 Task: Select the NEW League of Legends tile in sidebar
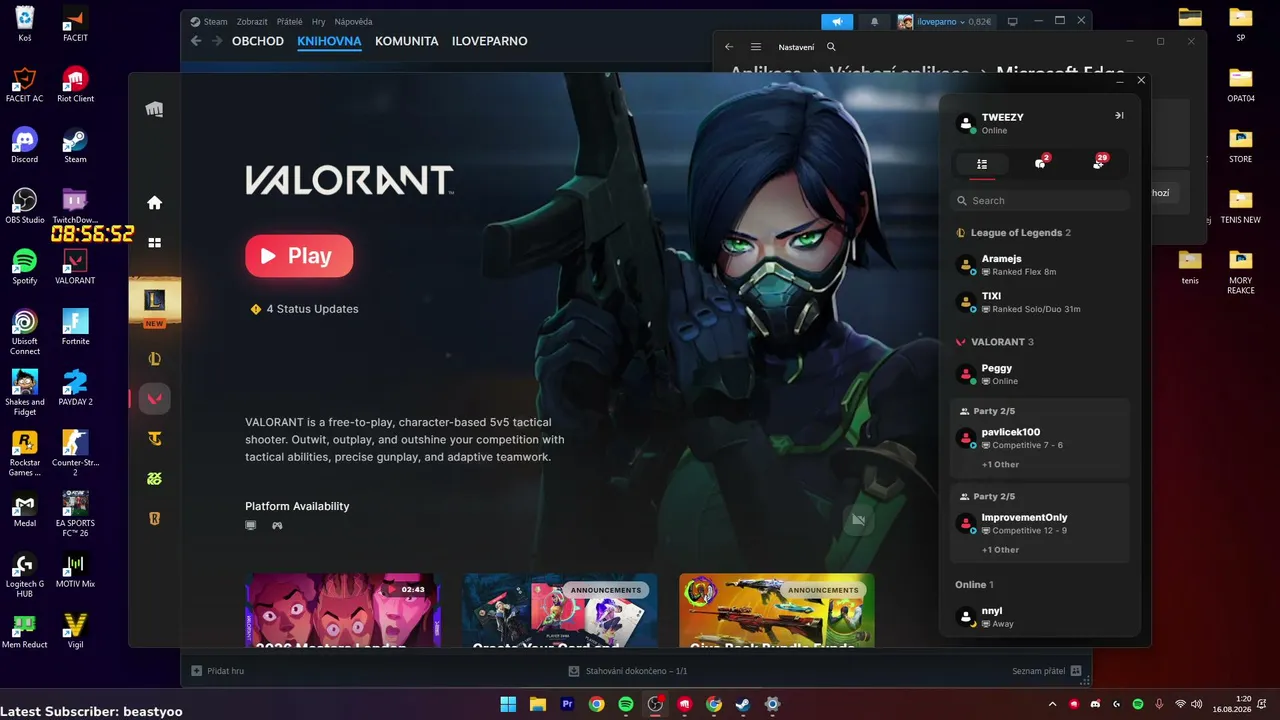coord(154,301)
